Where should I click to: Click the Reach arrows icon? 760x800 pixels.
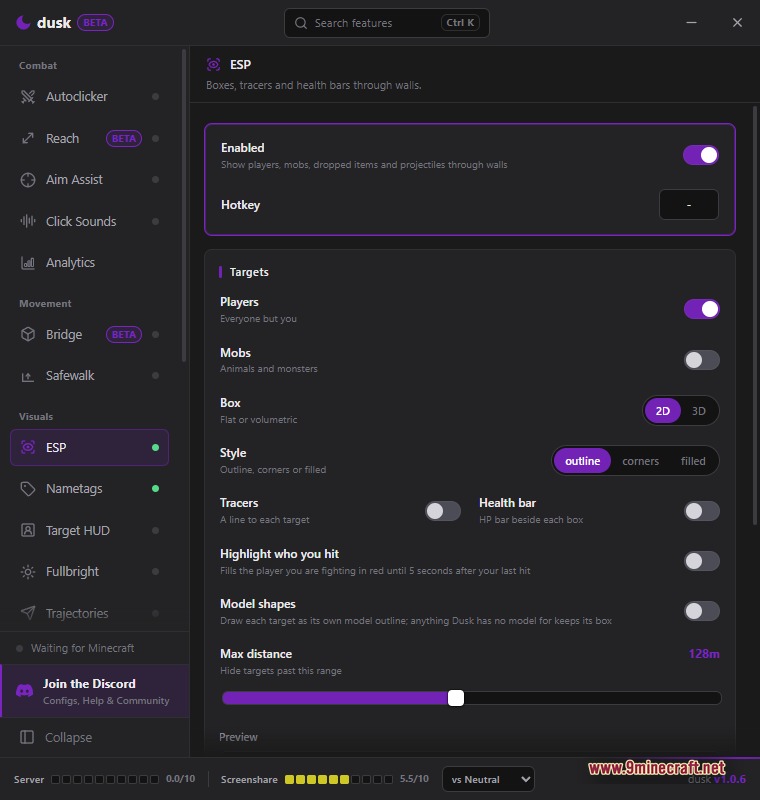pyautogui.click(x=28, y=138)
